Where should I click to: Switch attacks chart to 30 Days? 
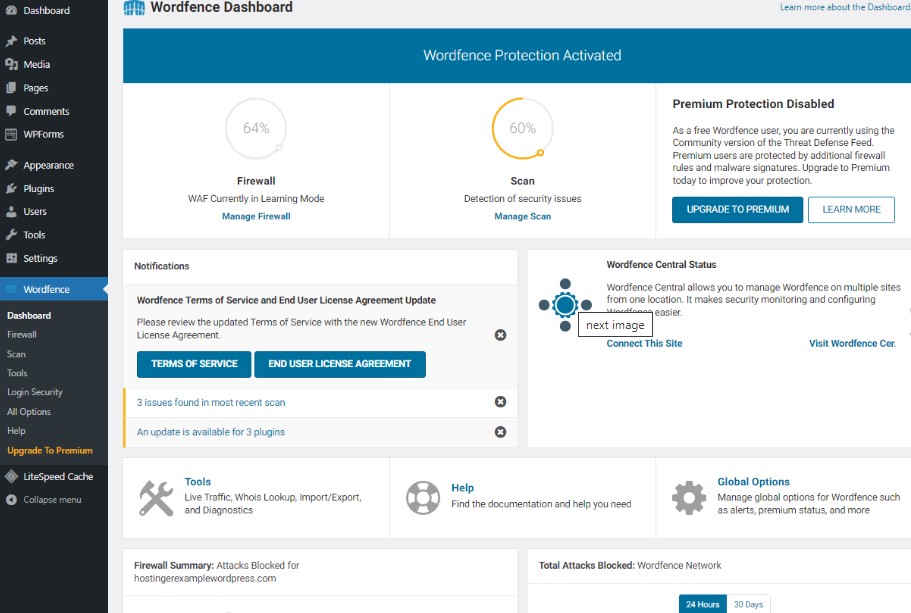(748, 604)
